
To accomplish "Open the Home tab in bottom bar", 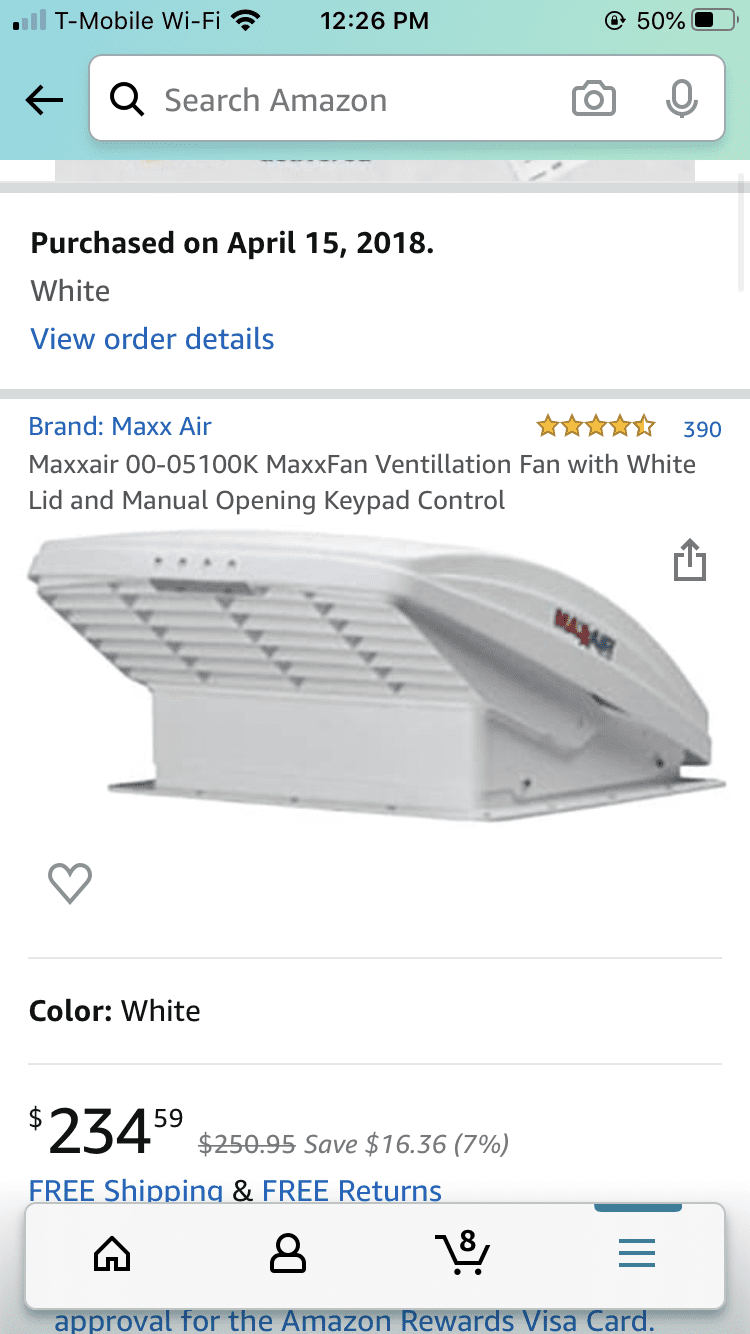I will point(112,1253).
